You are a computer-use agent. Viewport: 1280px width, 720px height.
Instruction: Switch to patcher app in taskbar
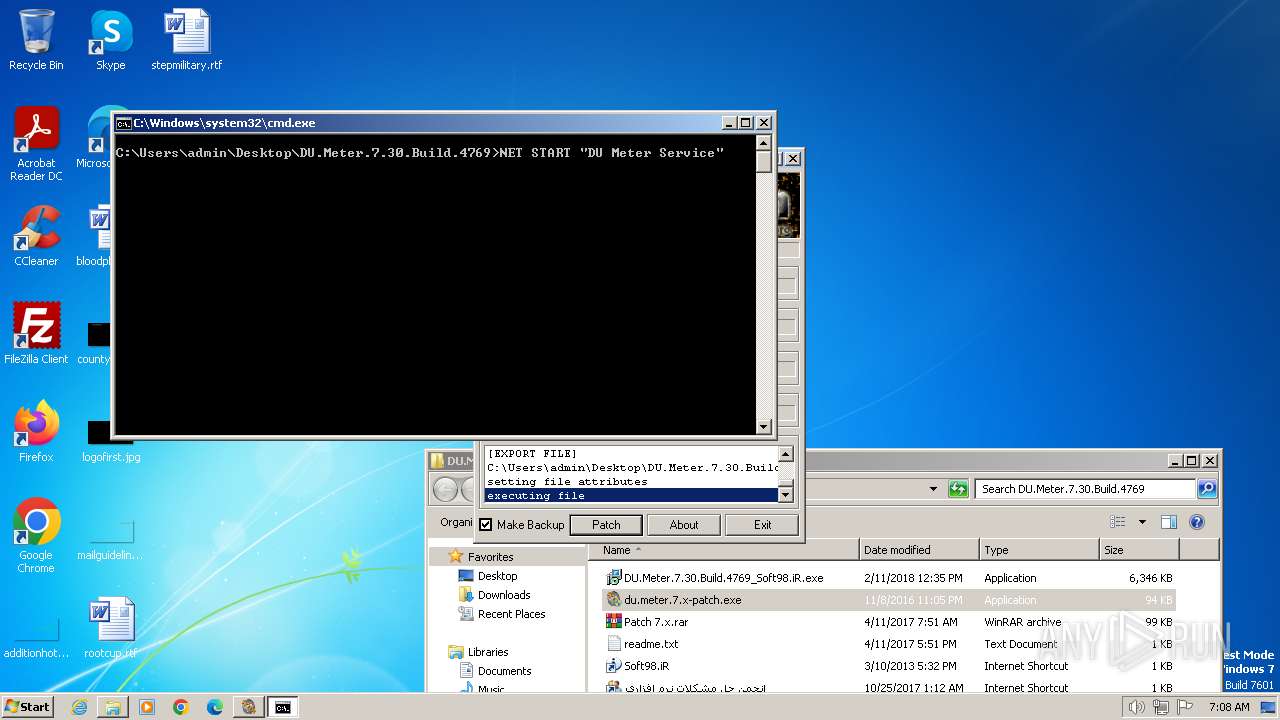coord(249,707)
